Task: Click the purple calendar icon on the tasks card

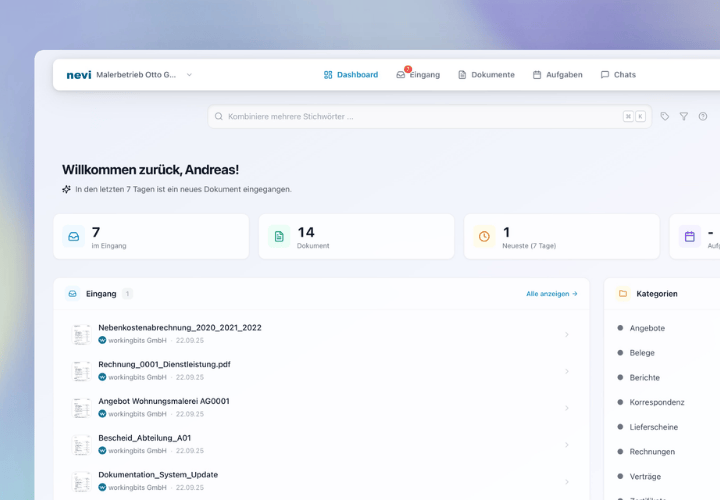Action: (x=689, y=236)
